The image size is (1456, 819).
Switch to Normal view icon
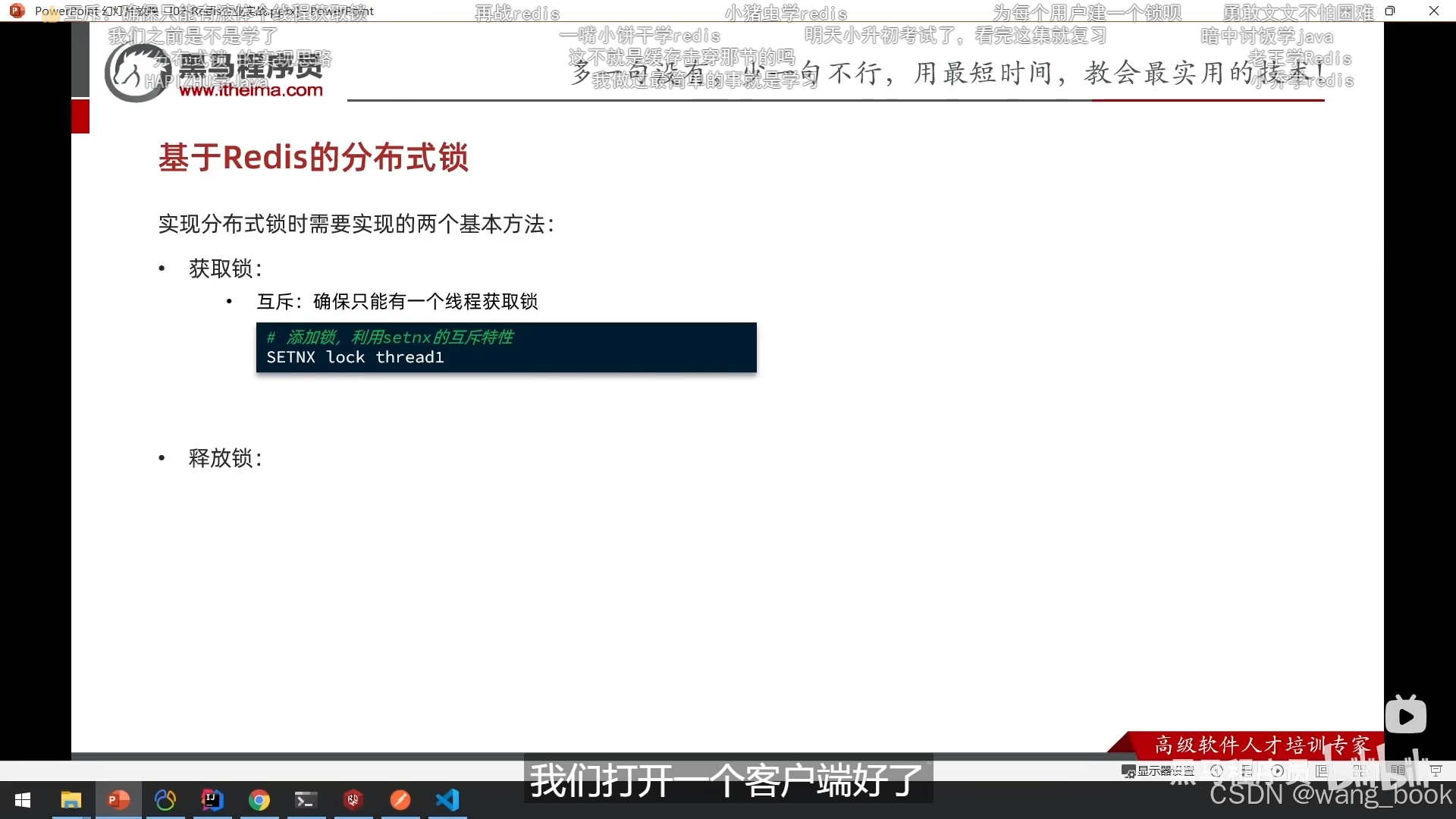pyautogui.click(x=1321, y=770)
